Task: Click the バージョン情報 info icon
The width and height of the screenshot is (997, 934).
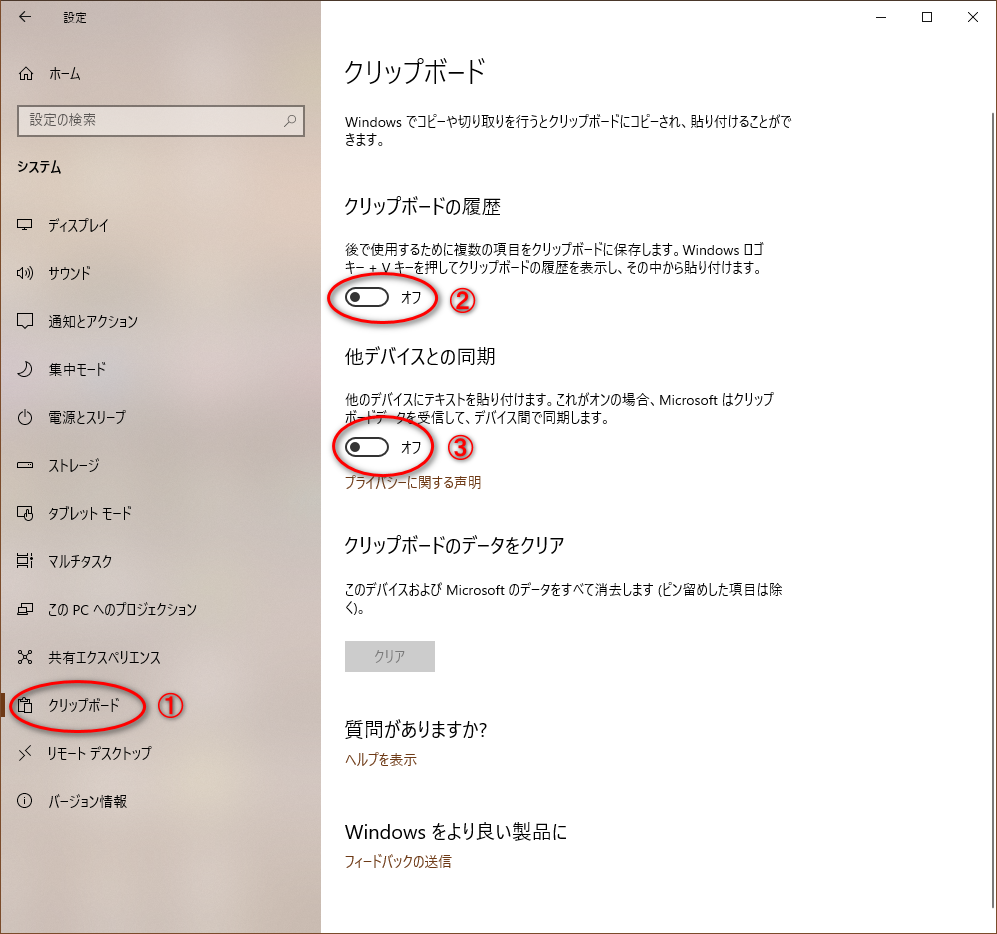Action: pyautogui.click(x=26, y=802)
